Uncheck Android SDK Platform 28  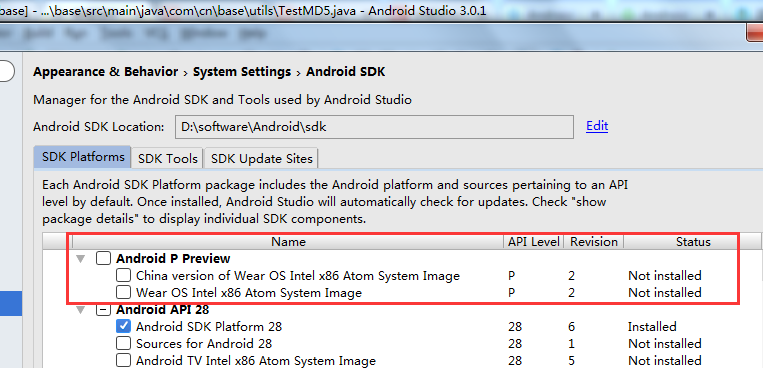click(x=124, y=326)
